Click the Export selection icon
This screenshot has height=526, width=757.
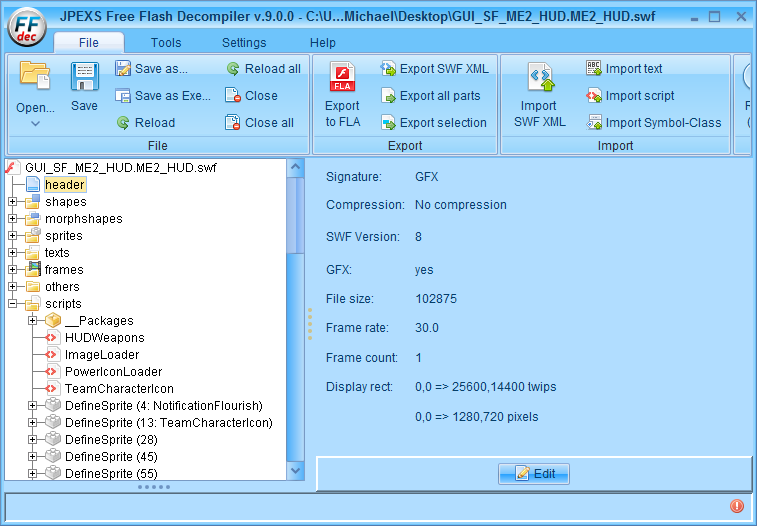(389, 123)
